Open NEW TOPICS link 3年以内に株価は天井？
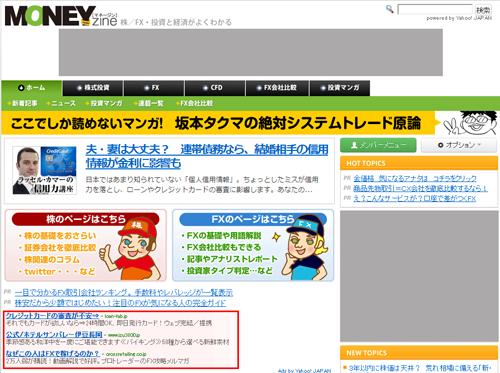The width and height of the screenshot is (500, 373). tap(420, 368)
